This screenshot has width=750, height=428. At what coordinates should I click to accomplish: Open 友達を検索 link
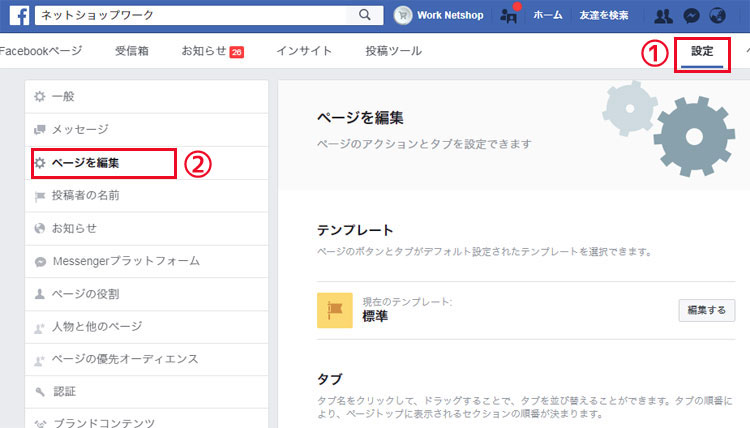click(x=604, y=15)
